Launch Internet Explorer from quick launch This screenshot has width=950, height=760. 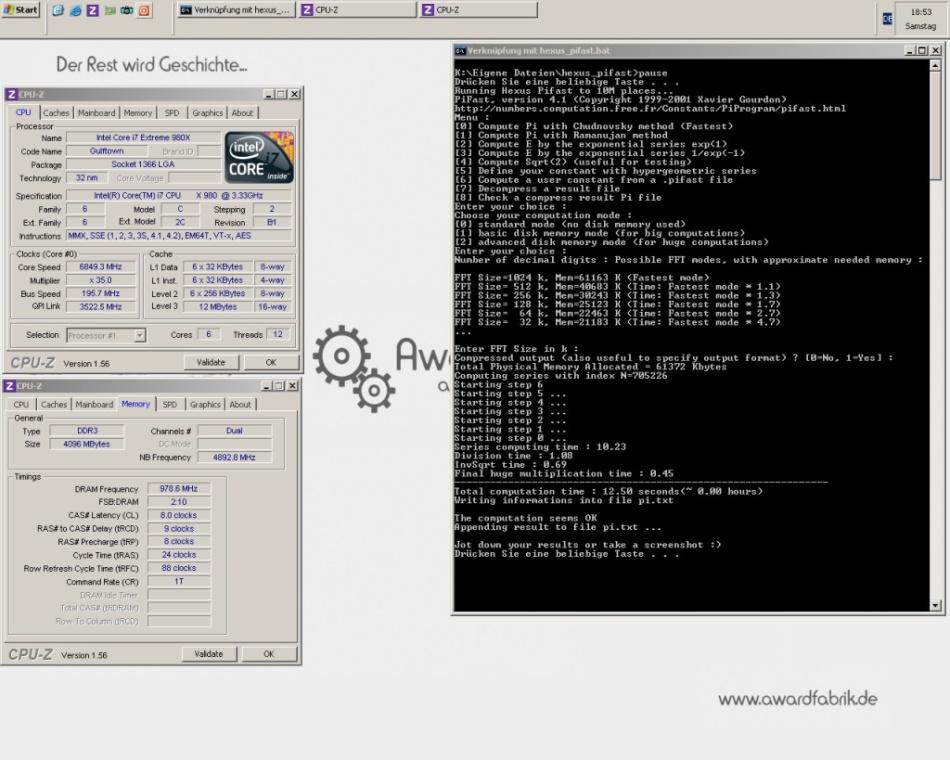click(x=75, y=10)
